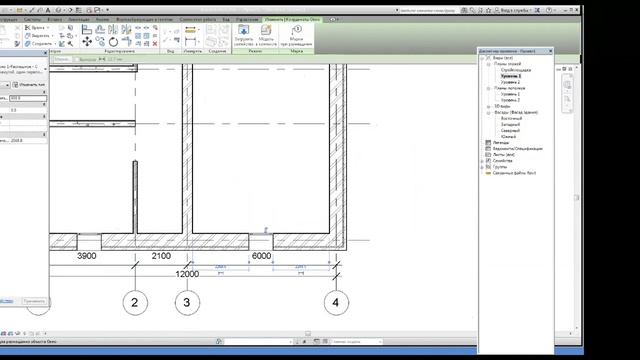Screen dimensions: 640x360
Task: Select the Align tool in ribbon
Action: pos(87,29)
